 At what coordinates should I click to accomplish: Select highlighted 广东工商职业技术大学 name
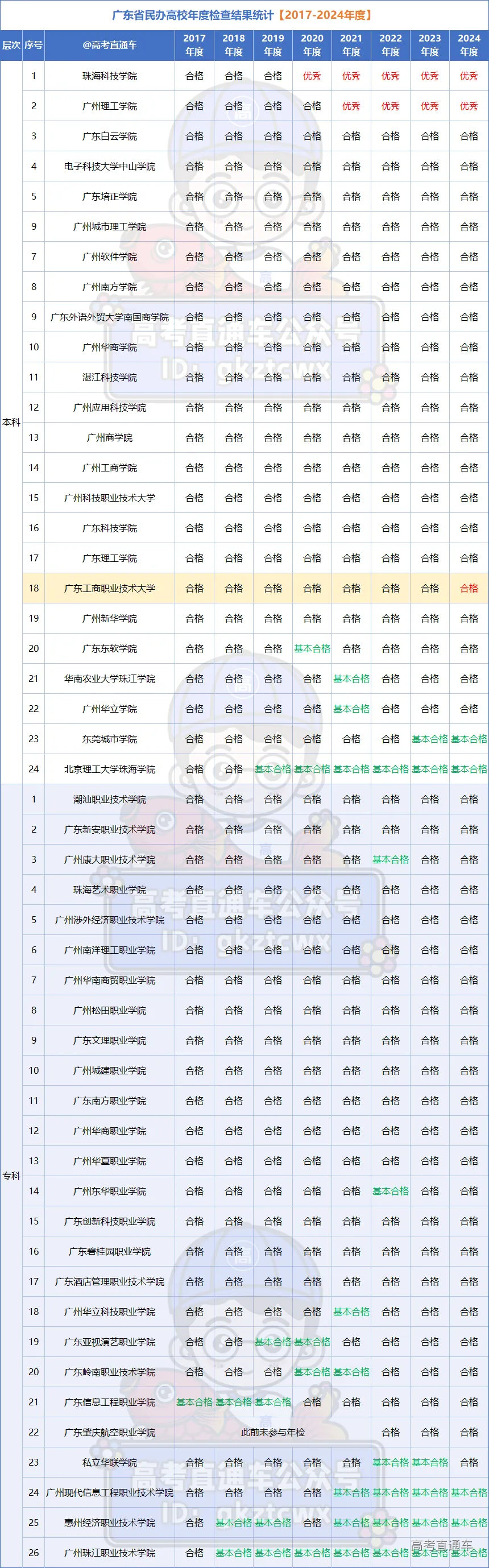pos(110,588)
